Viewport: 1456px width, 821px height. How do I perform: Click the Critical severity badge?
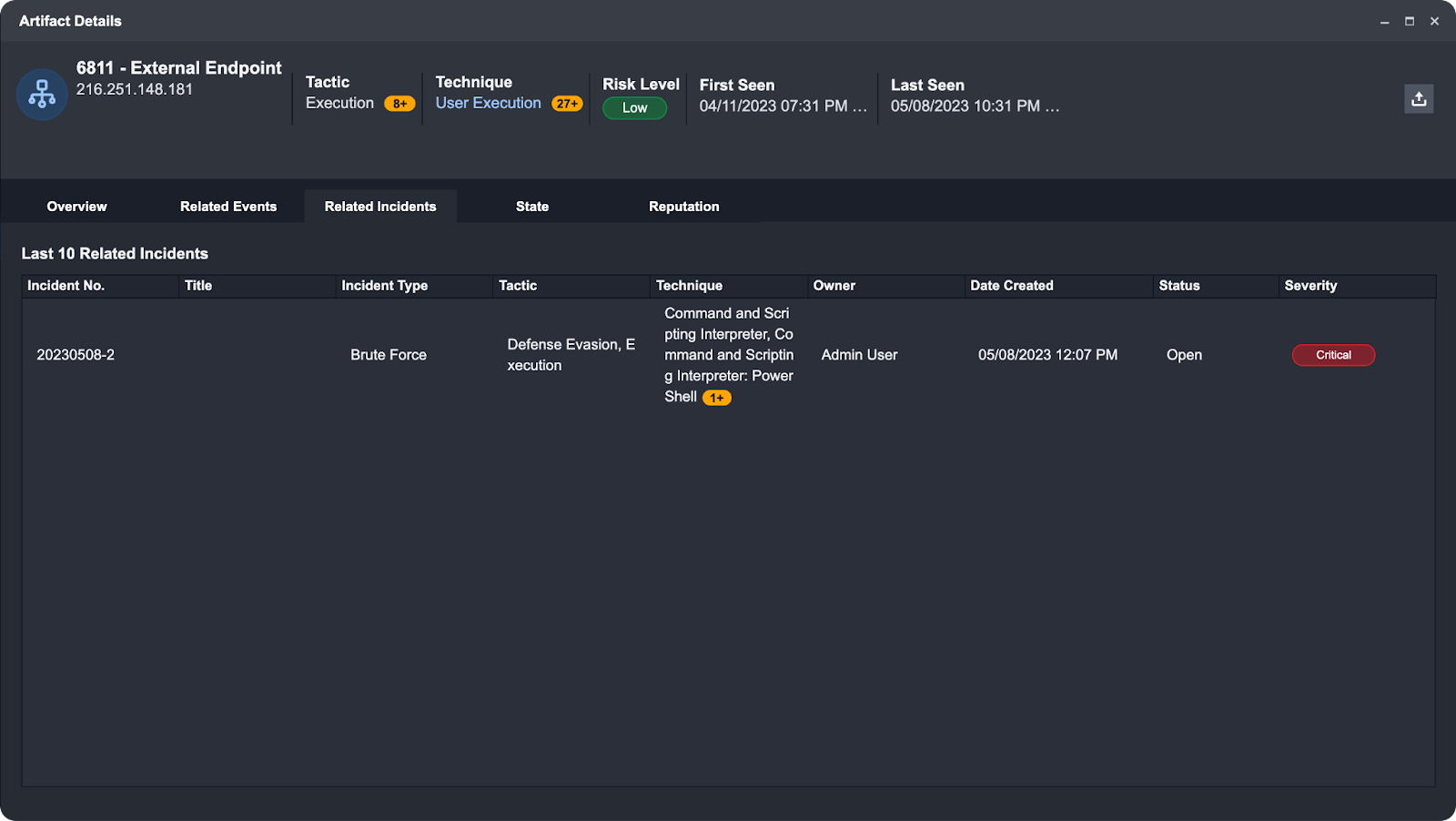1333,355
